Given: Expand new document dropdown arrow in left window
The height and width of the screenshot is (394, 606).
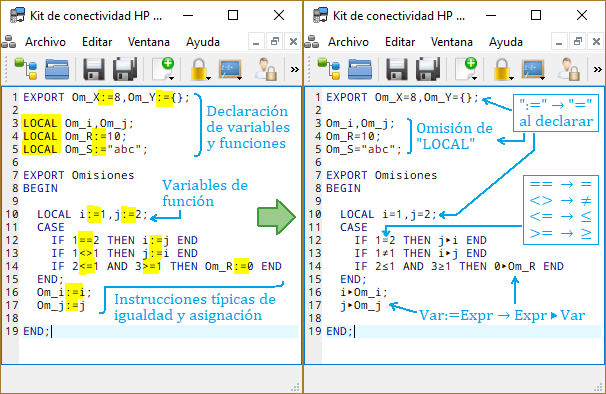Looking at the screenshot, I should (172, 78).
